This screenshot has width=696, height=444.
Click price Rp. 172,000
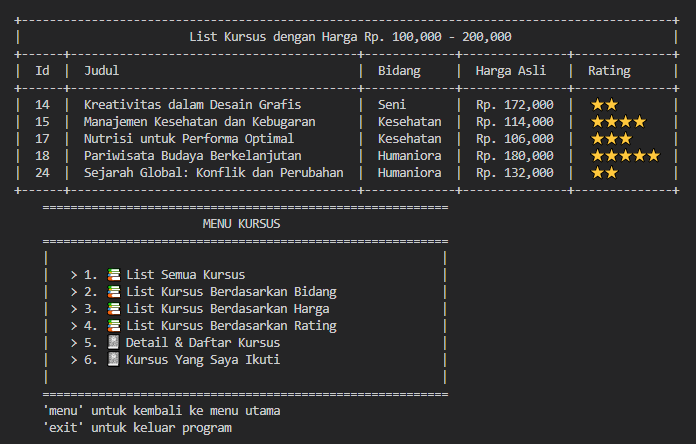[x=514, y=105]
